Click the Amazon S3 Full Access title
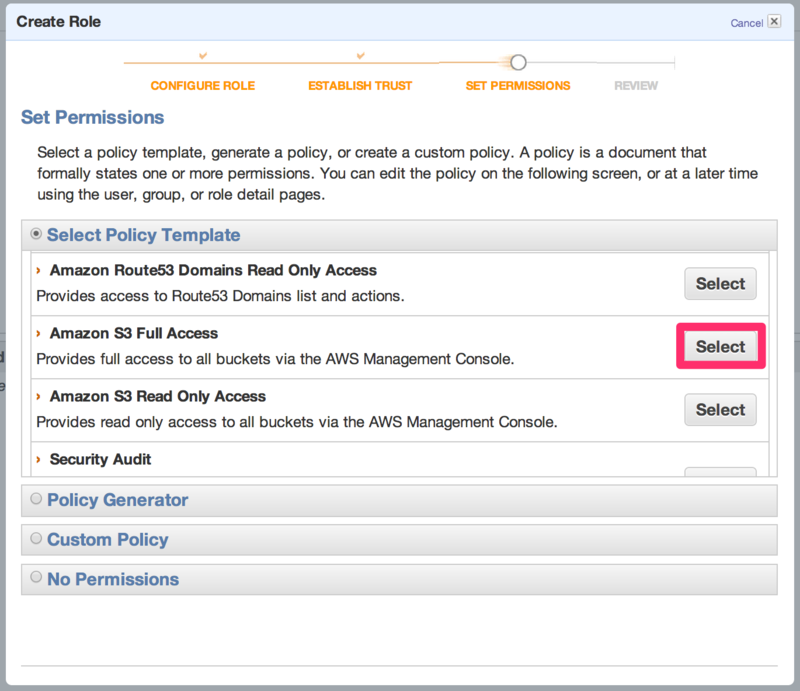This screenshot has height=691, width=800. tap(134, 333)
